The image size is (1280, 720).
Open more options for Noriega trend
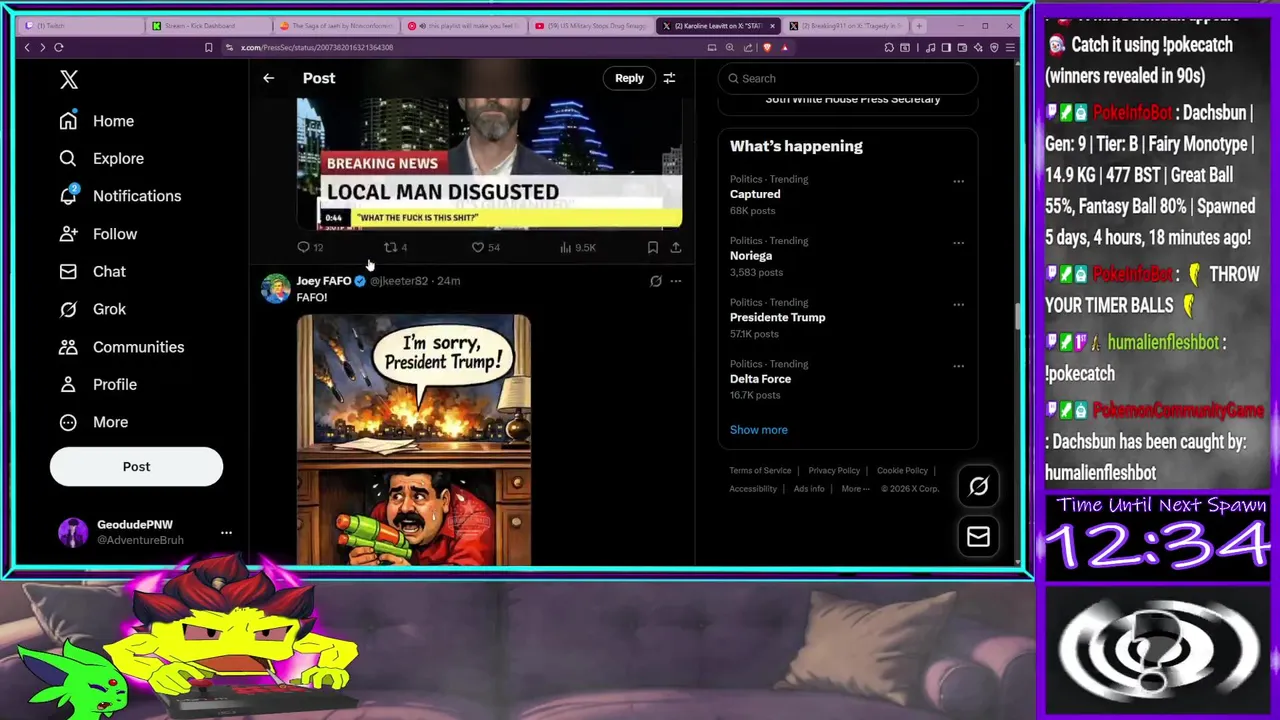coord(958,243)
